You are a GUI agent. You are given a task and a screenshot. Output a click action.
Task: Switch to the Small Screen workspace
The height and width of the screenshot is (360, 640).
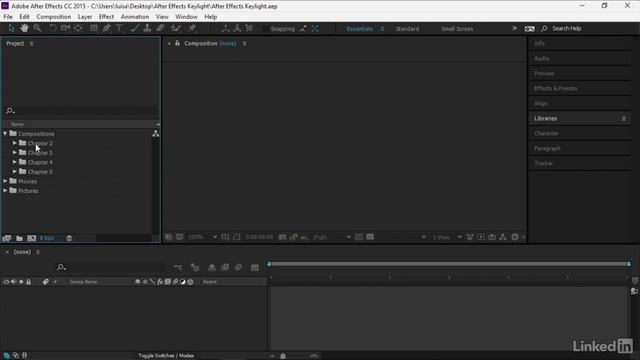(x=457, y=29)
